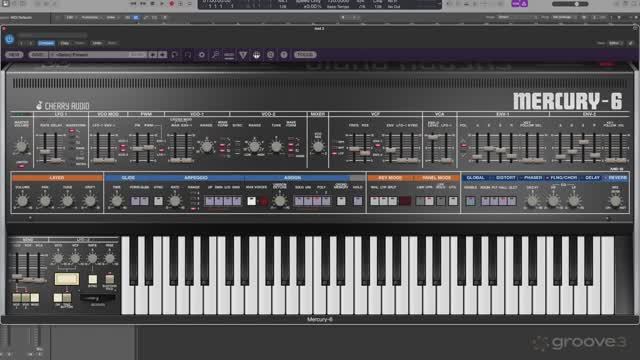Click the reverb MIX knob
The image size is (640, 360).
point(615,201)
